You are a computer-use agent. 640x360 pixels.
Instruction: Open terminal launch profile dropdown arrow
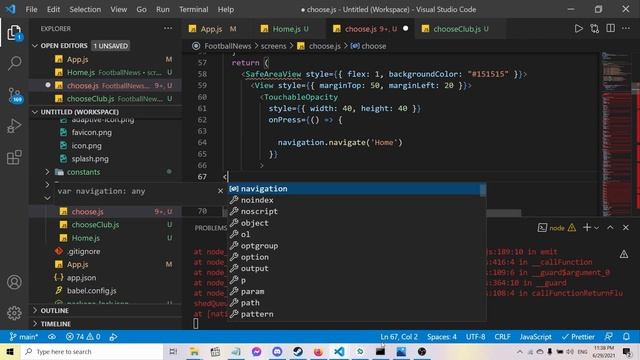coord(596,228)
